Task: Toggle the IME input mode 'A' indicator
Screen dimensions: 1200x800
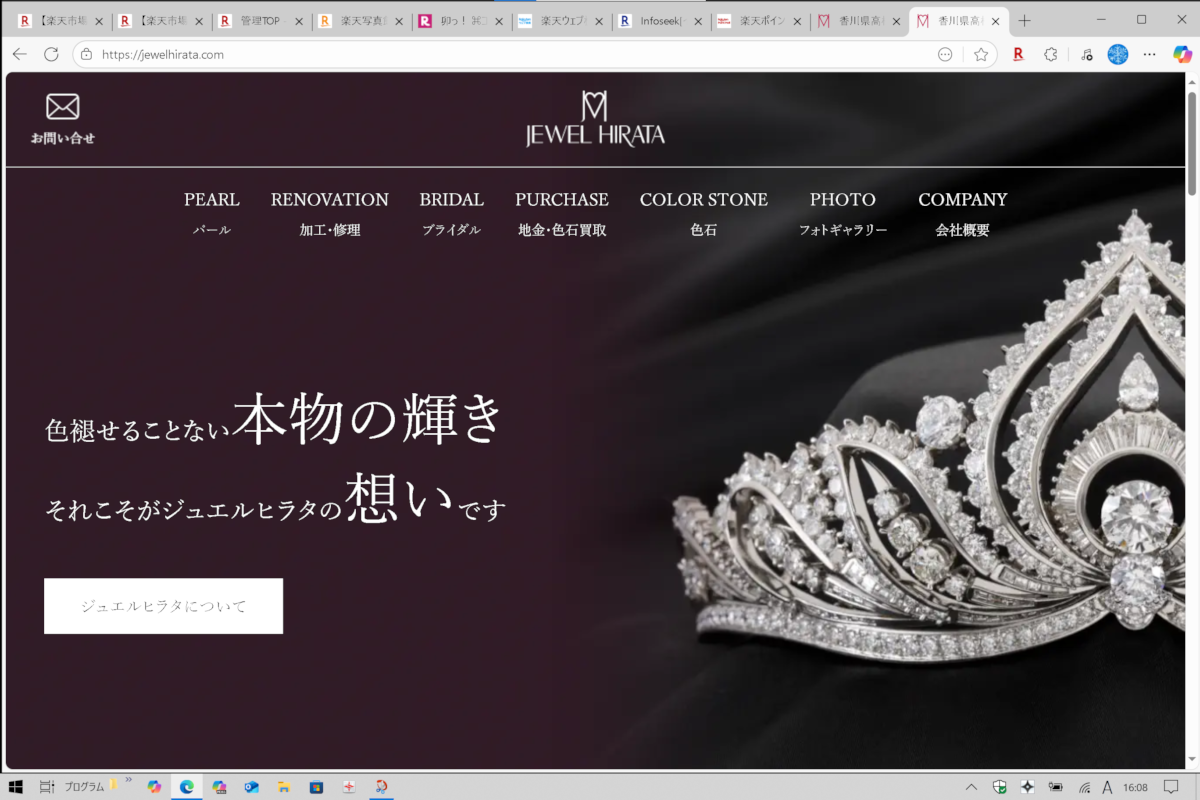Action: [1107, 787]
